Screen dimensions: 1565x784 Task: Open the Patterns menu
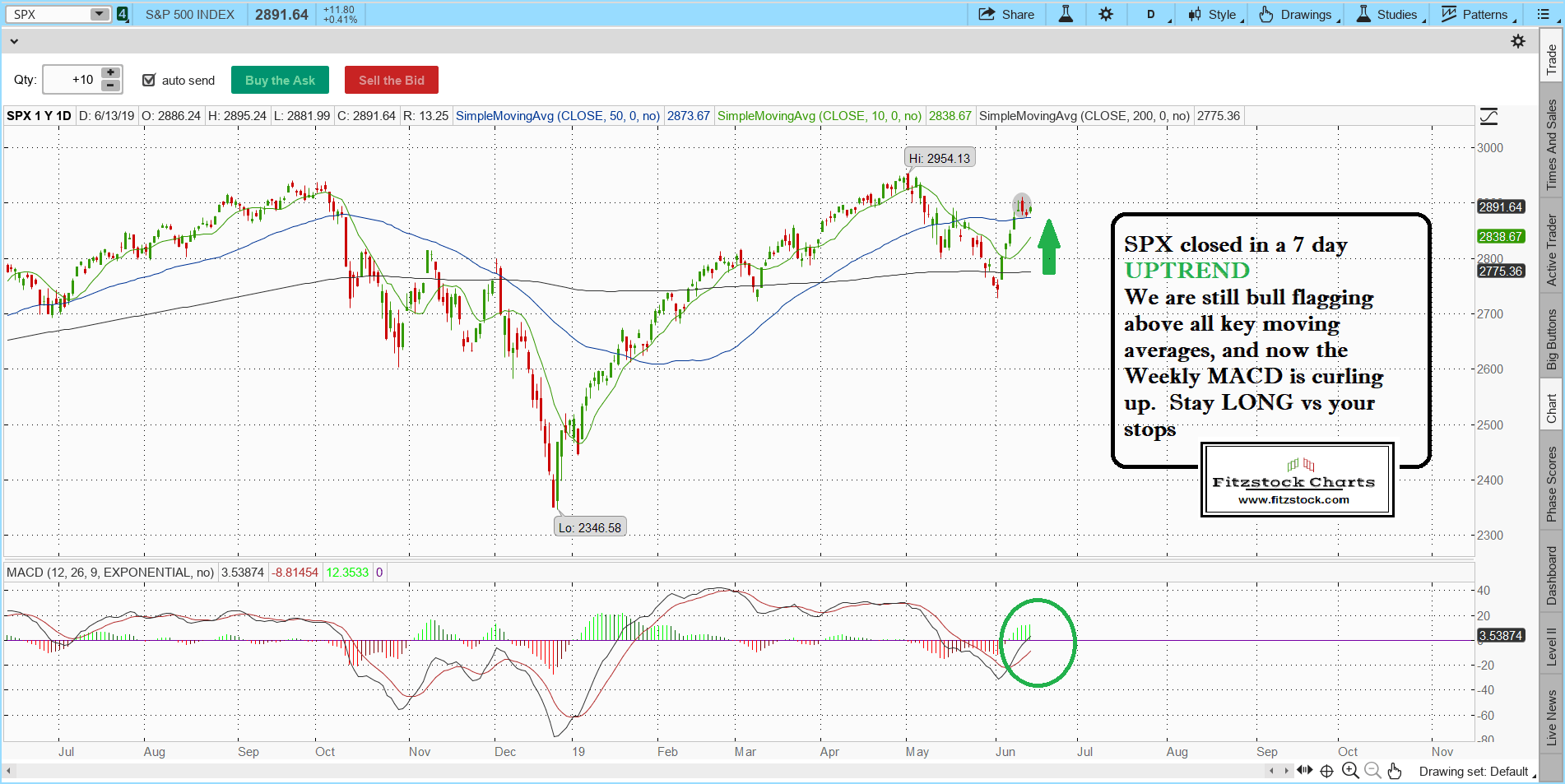click(1475, 14)
